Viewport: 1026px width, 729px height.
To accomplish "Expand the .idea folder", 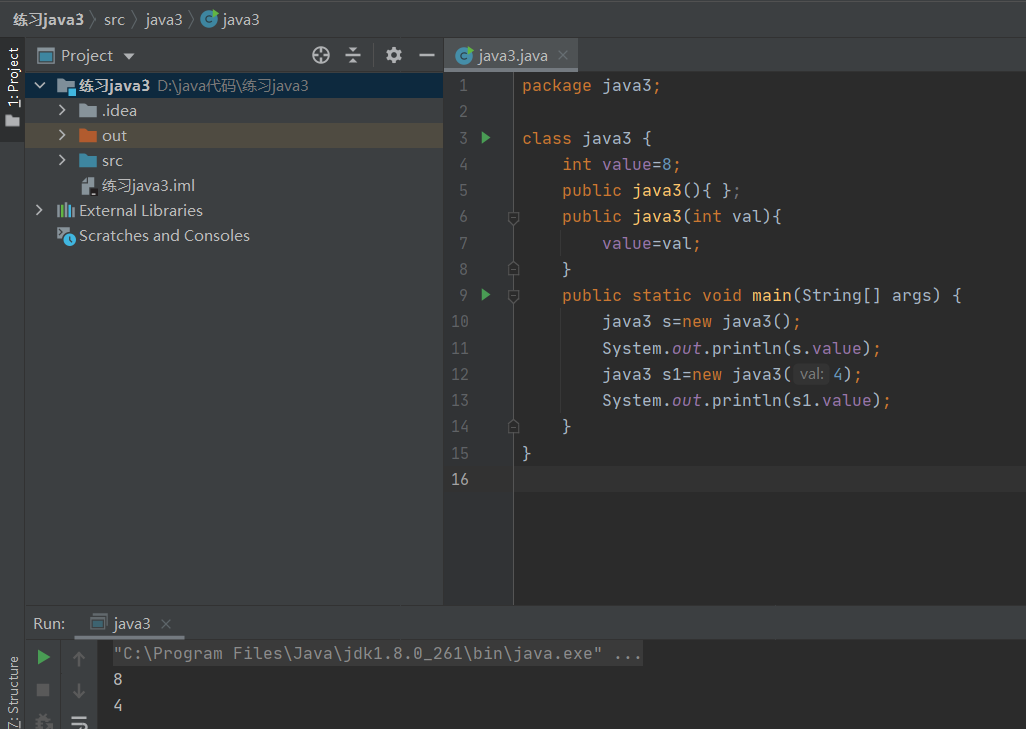I will point(62,110).
